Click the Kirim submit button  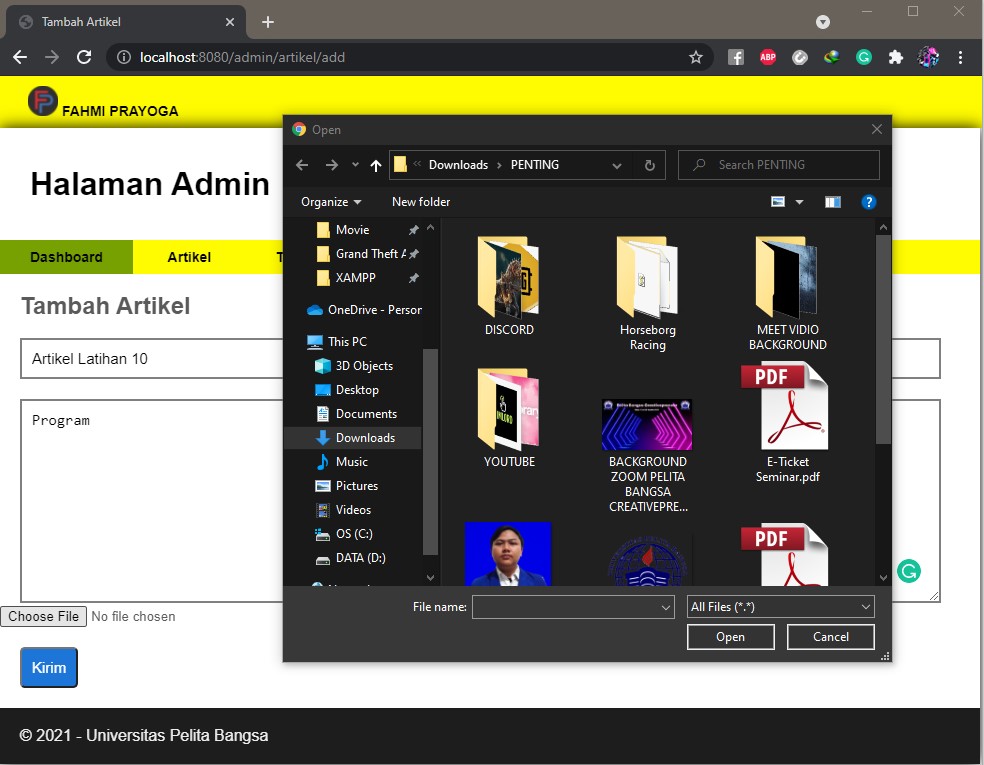(x=48, y=667)
